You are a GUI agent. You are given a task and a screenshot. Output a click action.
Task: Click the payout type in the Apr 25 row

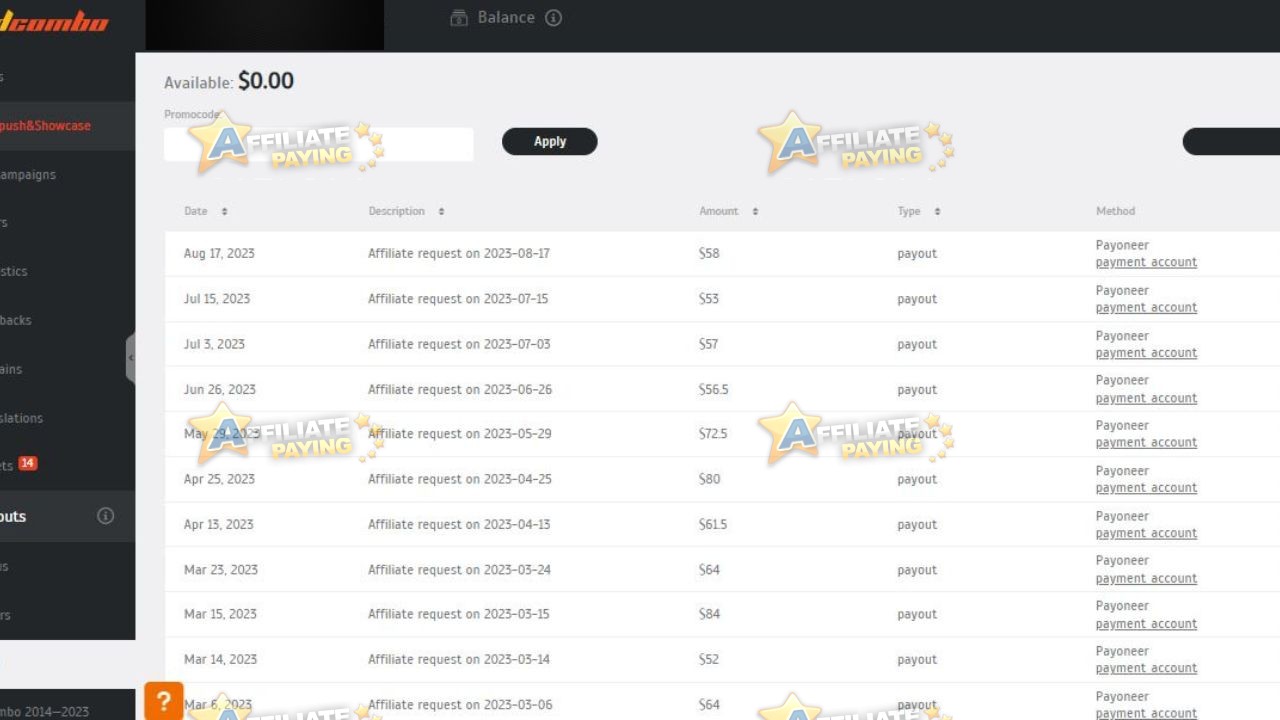(x=917, y=480)
